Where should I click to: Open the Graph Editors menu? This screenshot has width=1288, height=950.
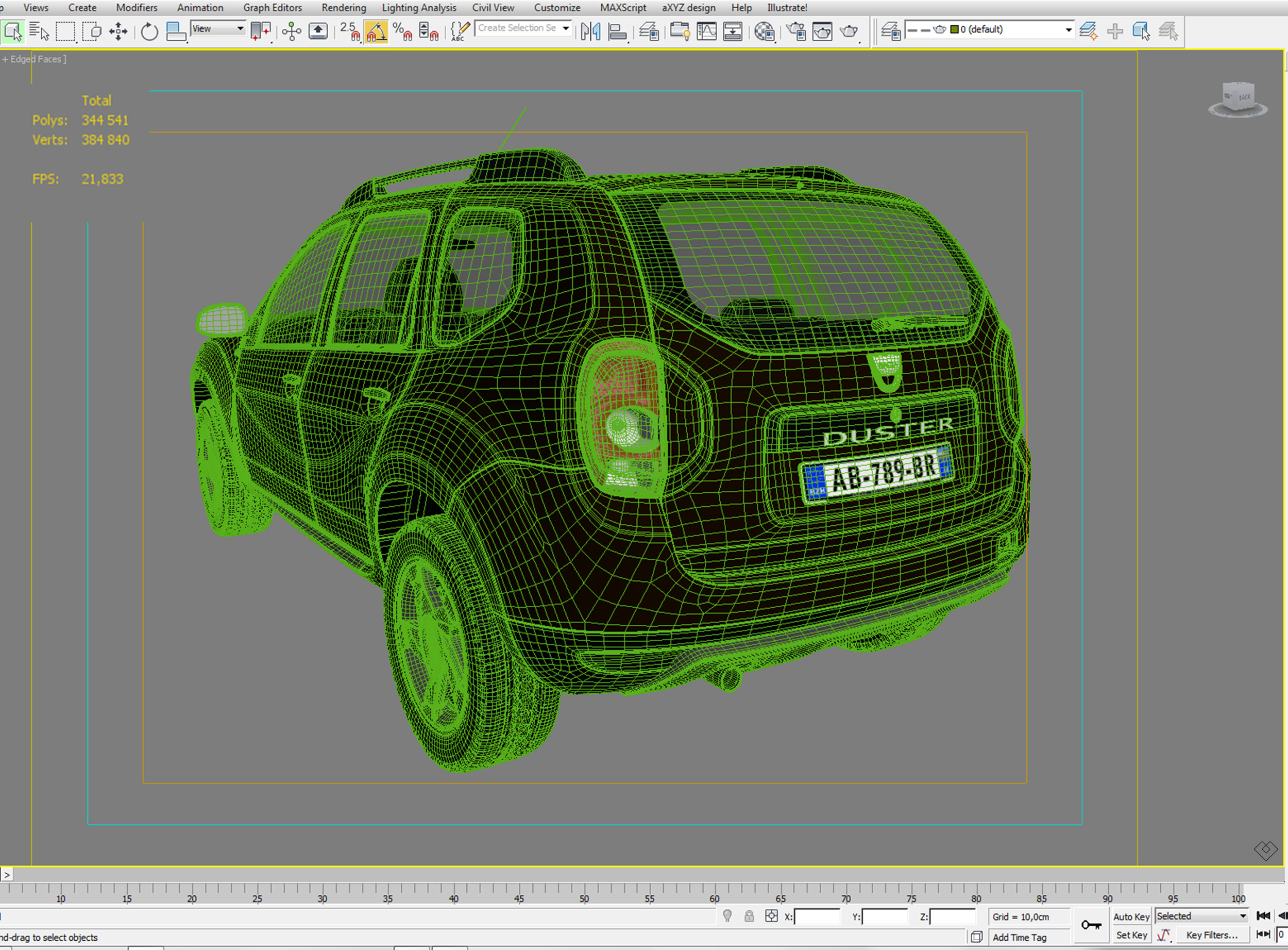pyautogui.click(x=273, y=8)
